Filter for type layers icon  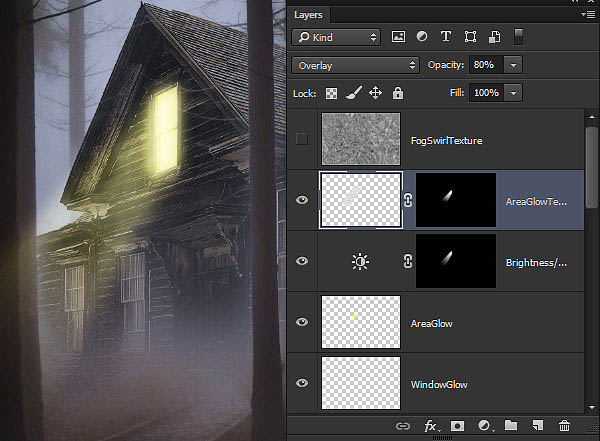pyautogui.click(x=446, y=37)
